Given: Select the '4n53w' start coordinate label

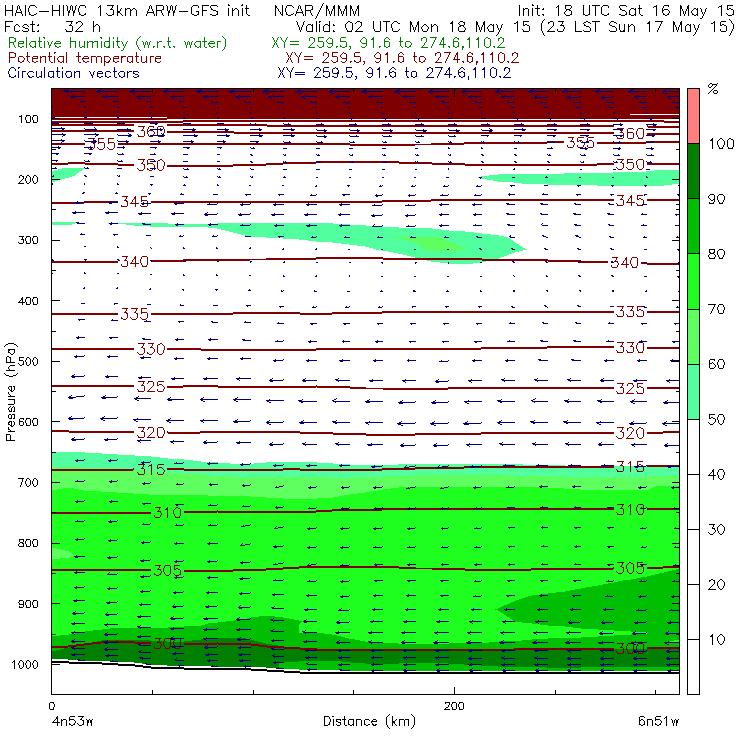Looking at the screenshot, I should point(72,722).
